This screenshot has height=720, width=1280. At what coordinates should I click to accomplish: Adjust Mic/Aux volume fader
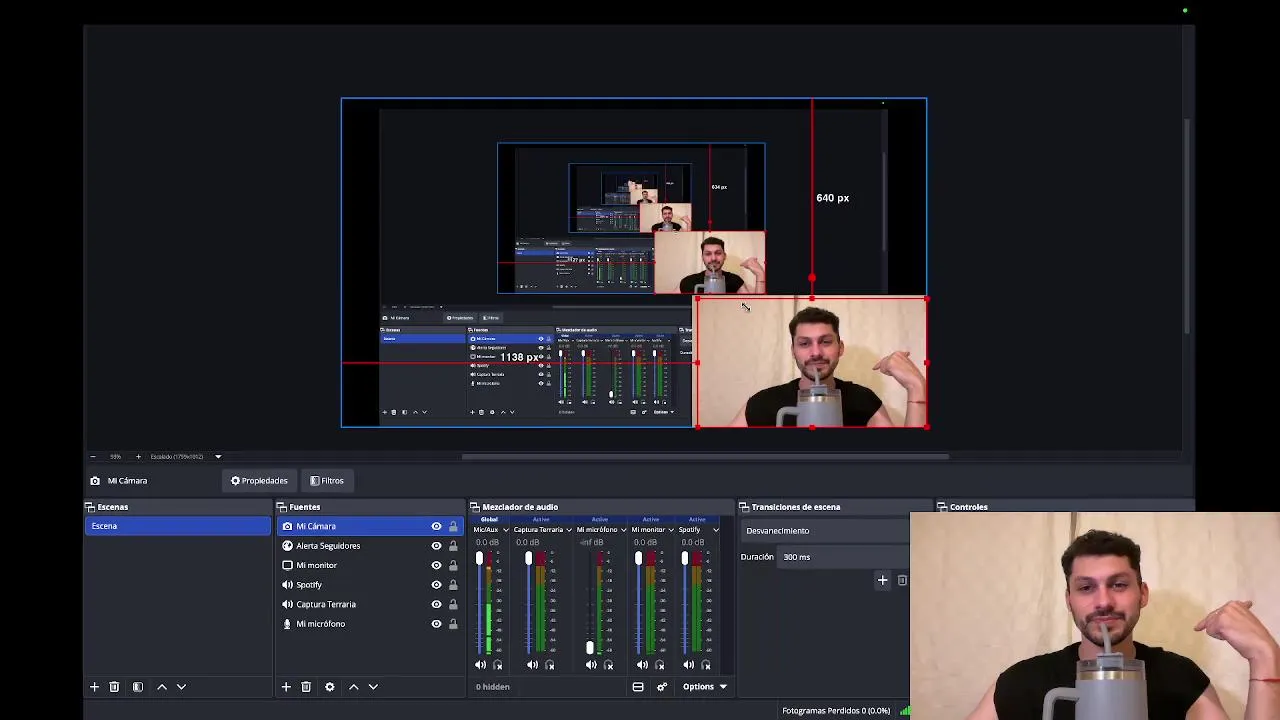click(479, 559)
